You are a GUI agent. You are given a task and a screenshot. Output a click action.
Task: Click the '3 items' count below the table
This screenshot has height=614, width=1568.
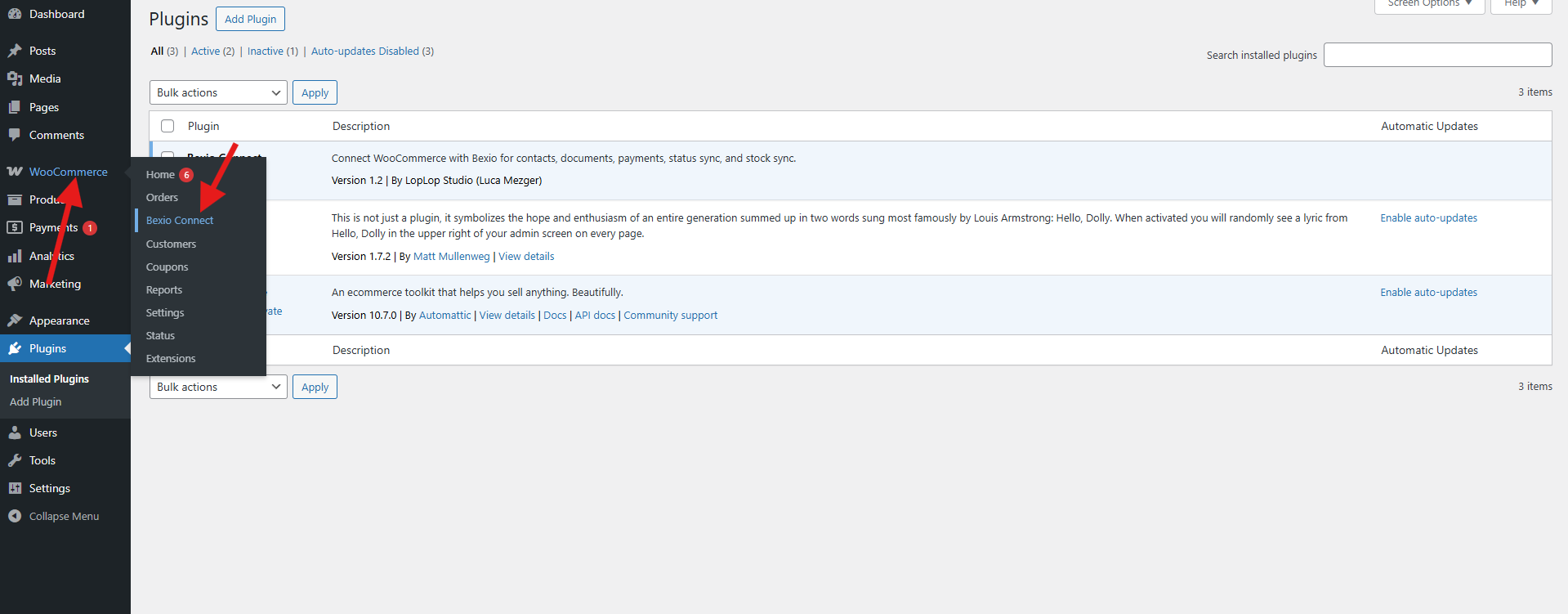click(x=1535, y=387)
